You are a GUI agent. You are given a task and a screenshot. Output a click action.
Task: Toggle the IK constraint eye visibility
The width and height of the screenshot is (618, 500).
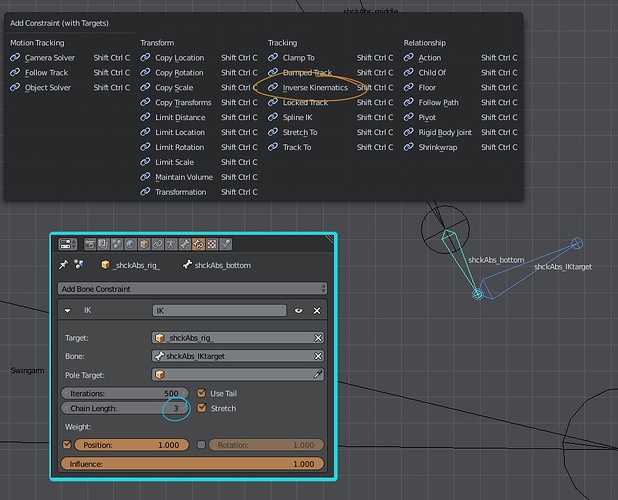(x=299, y=310)
